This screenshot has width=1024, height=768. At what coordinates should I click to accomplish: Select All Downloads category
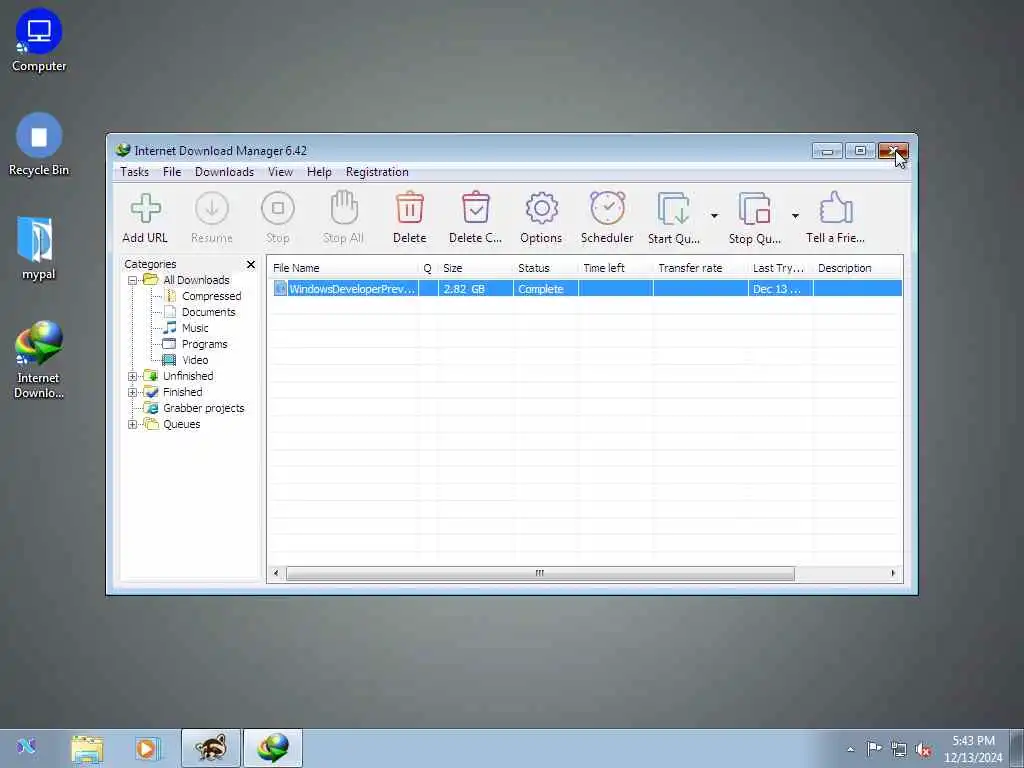coord(196,280)
